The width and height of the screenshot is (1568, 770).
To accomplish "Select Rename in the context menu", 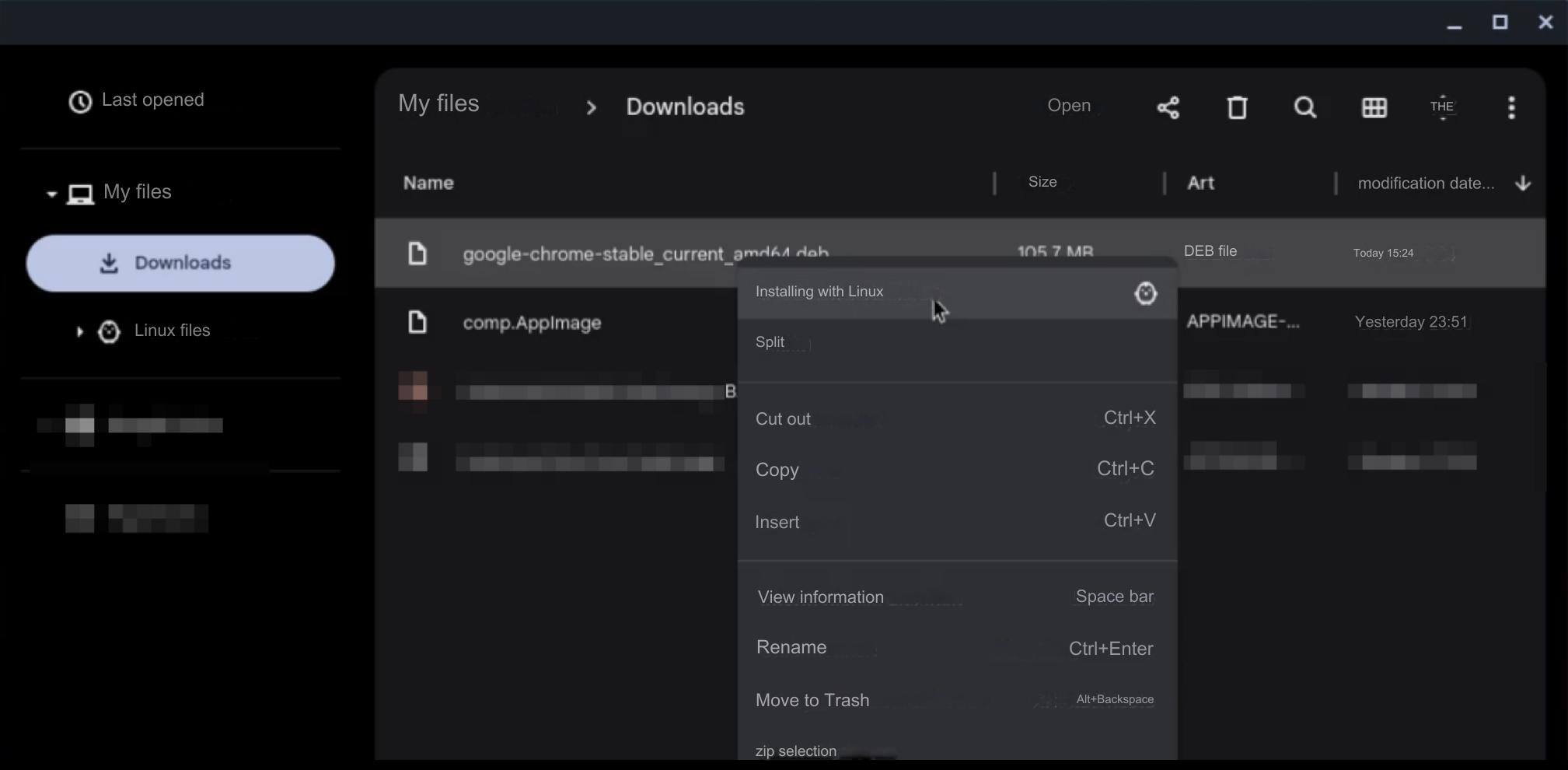I will tap(791, 647).
